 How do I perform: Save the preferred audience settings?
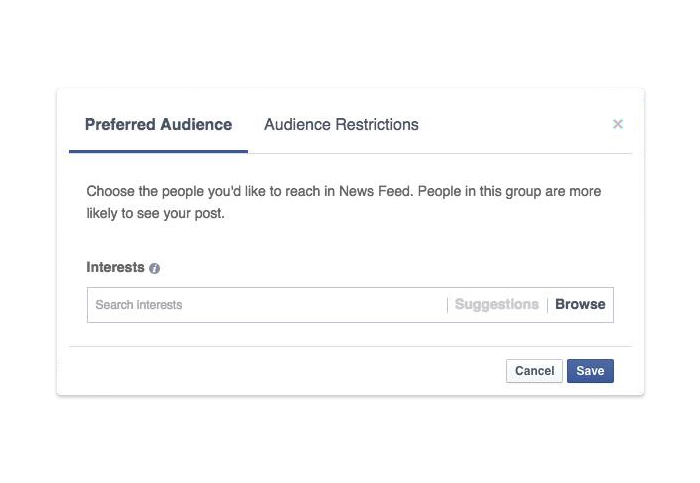coord(590,371)
